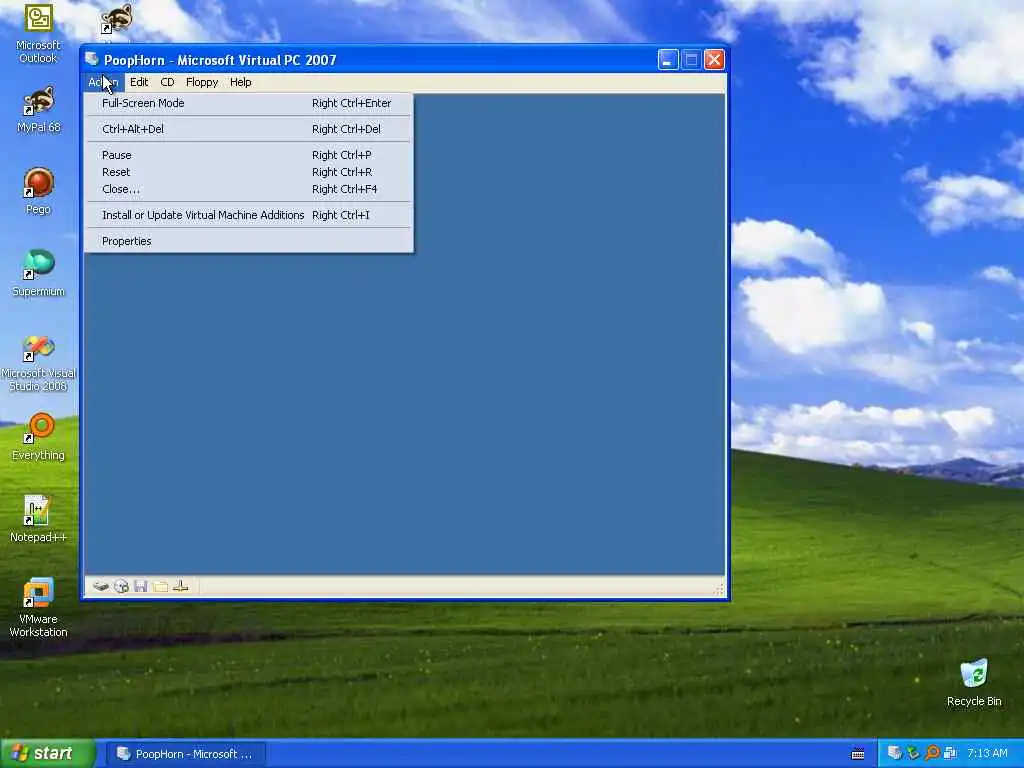This screenshot has height=768, width=1024.
Task: Open Properties from the Action menu
Action: [248, 241]
